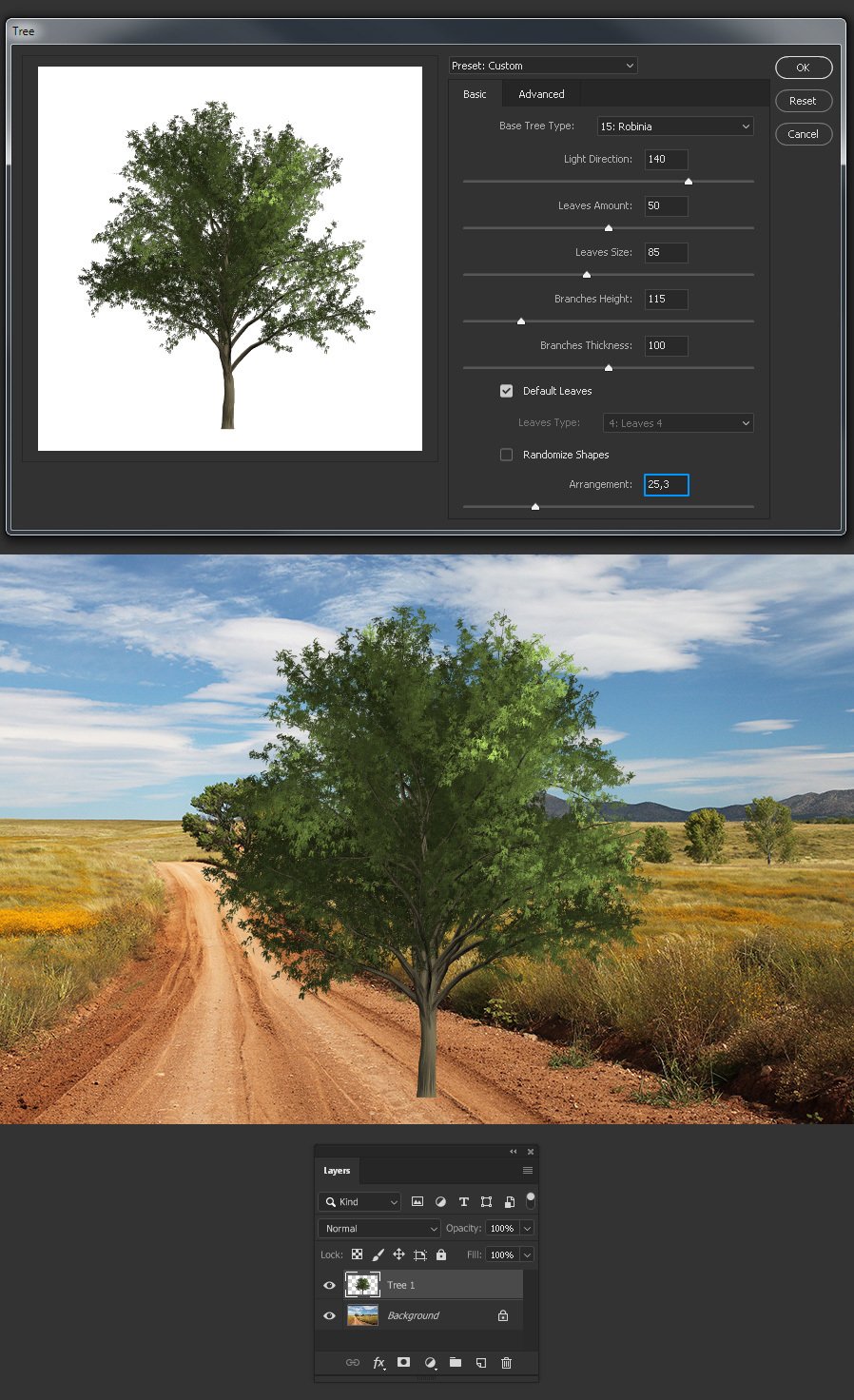Click the Light Direction value field
Screen dimensions: 854x1400
point(667,160)
